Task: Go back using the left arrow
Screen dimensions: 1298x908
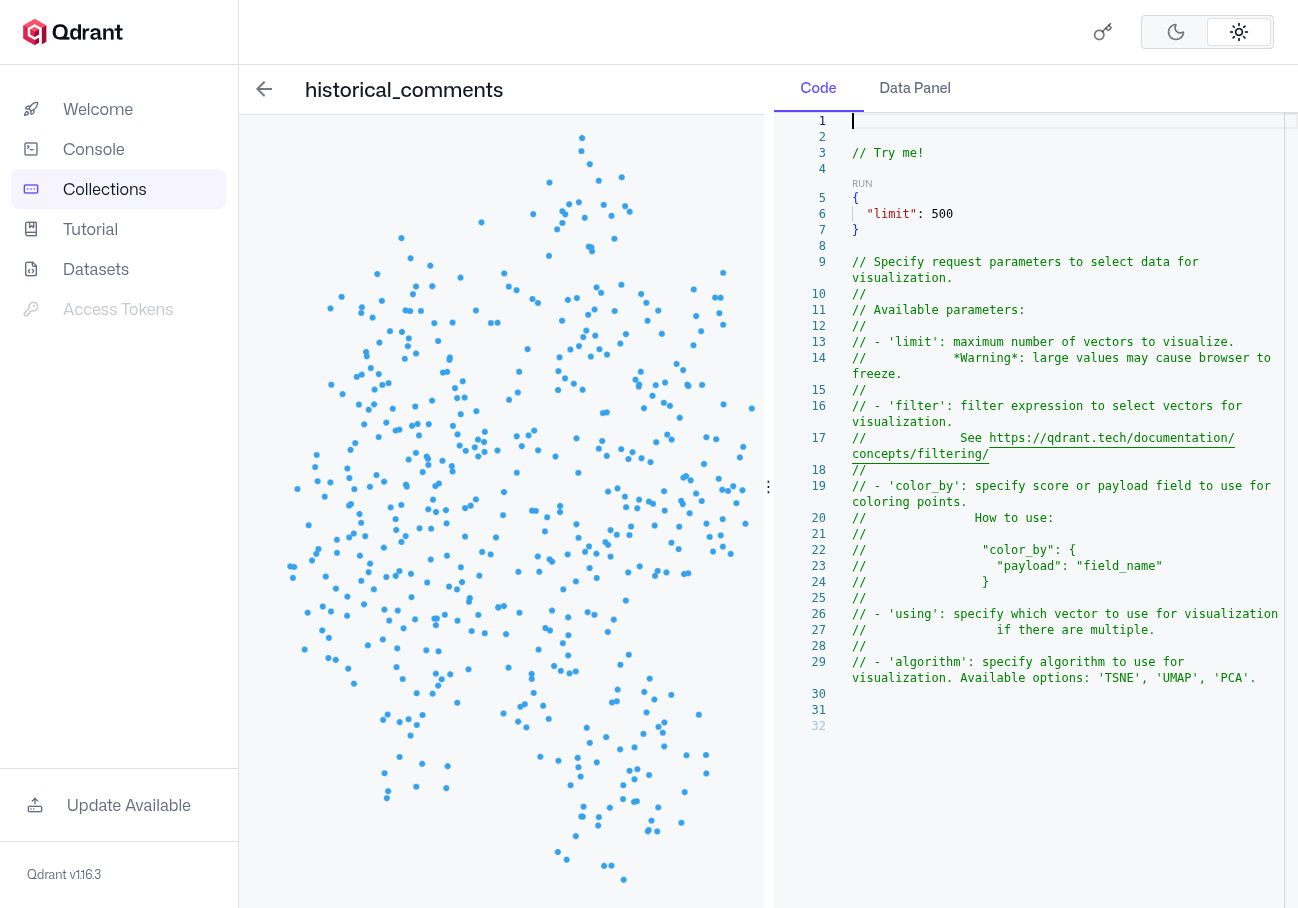Action: tap(264, 89)
